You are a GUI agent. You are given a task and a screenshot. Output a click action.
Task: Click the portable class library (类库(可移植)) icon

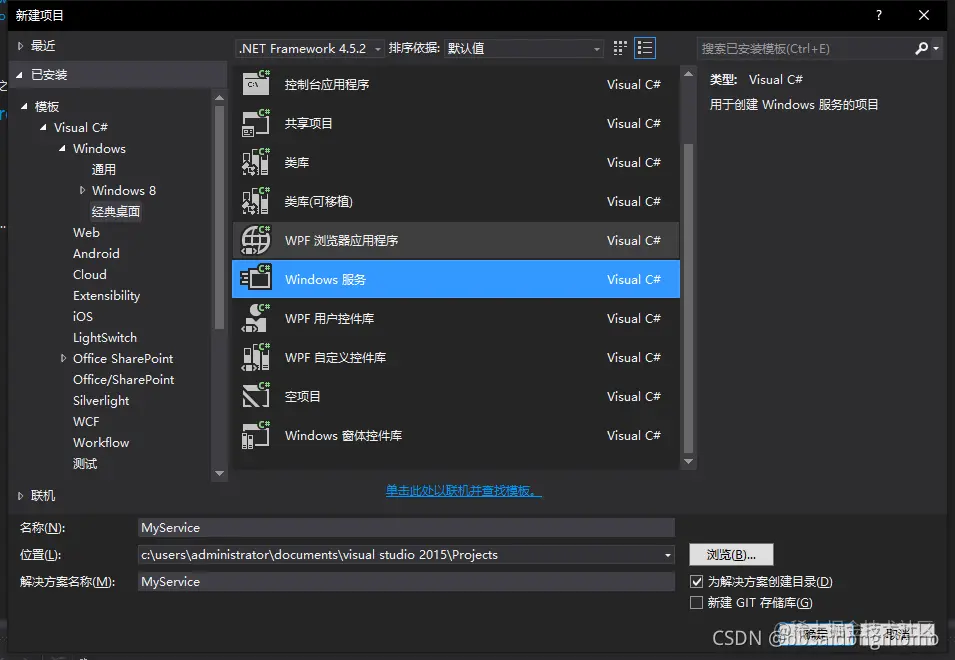[x=256, y=200]
